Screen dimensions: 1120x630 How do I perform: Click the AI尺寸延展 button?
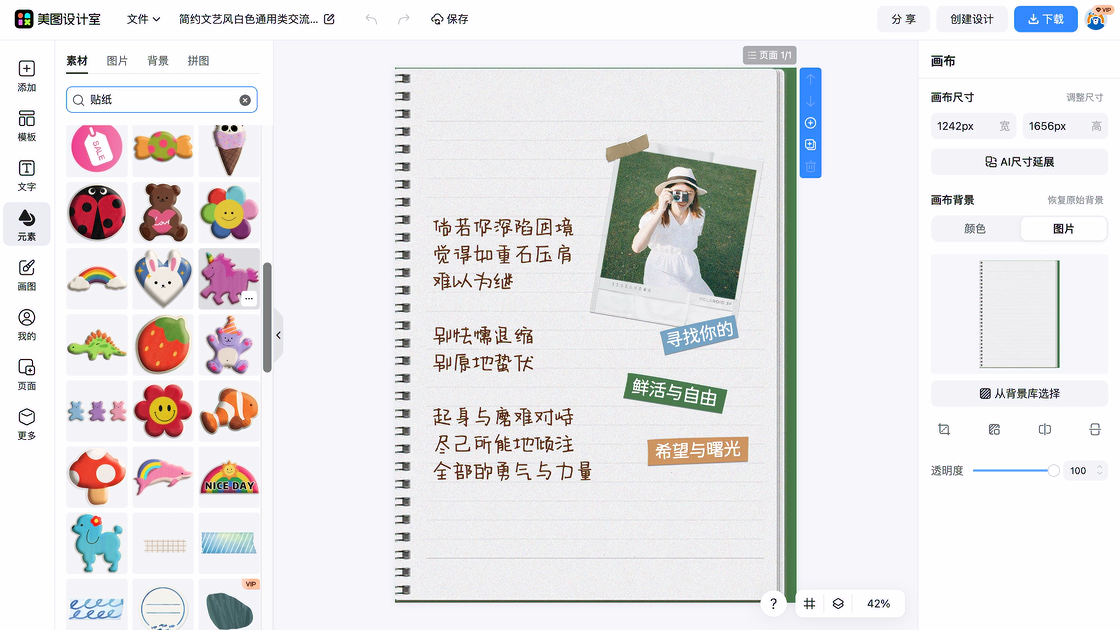(x=1019, y=162)
